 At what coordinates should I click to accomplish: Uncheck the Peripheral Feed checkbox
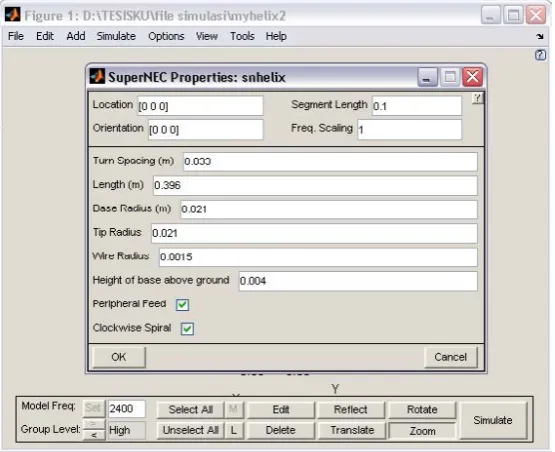tap(182, 304)
